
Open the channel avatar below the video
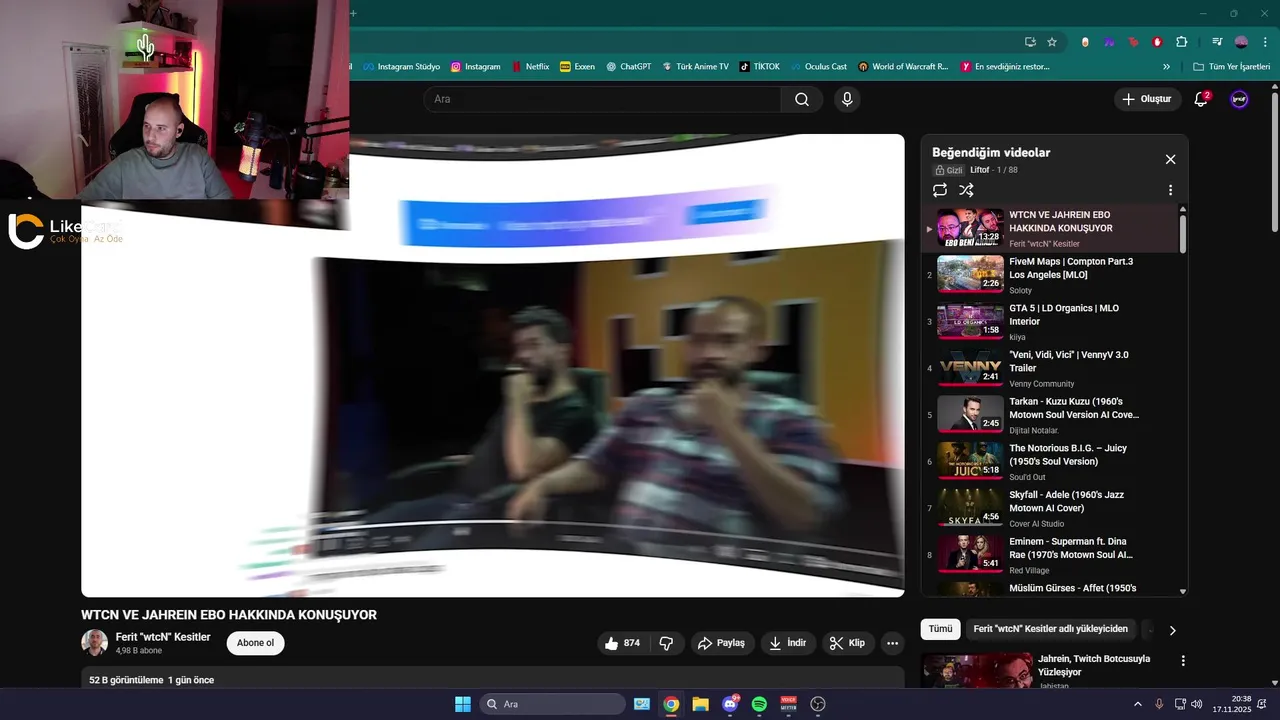[94, 643]
